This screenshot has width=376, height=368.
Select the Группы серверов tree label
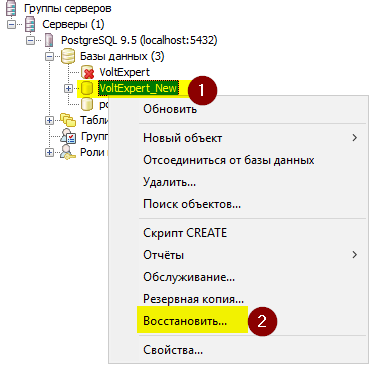click(68, 8)
